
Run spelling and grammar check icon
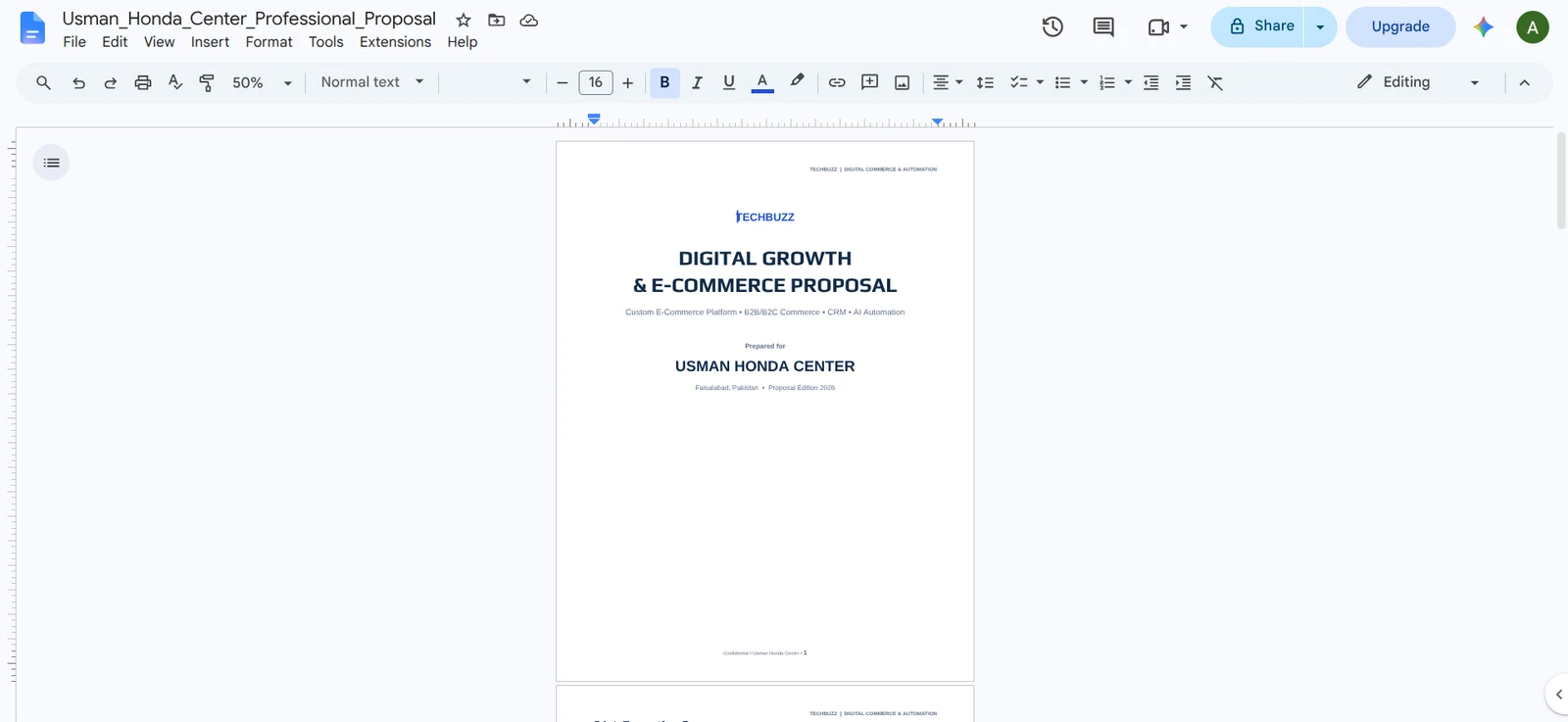click(175, 82)
